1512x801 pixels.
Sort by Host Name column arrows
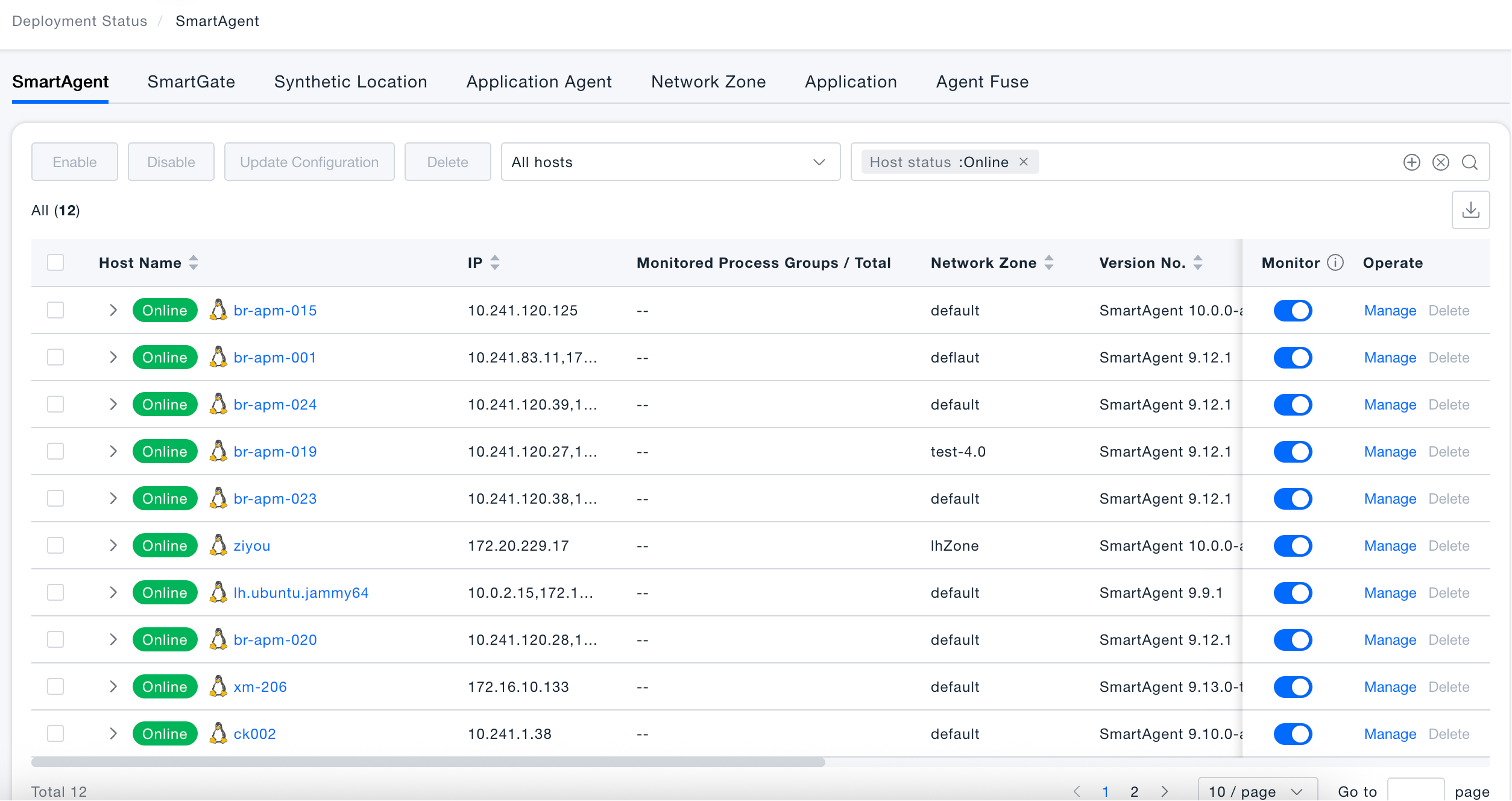(x=194, y=262)
